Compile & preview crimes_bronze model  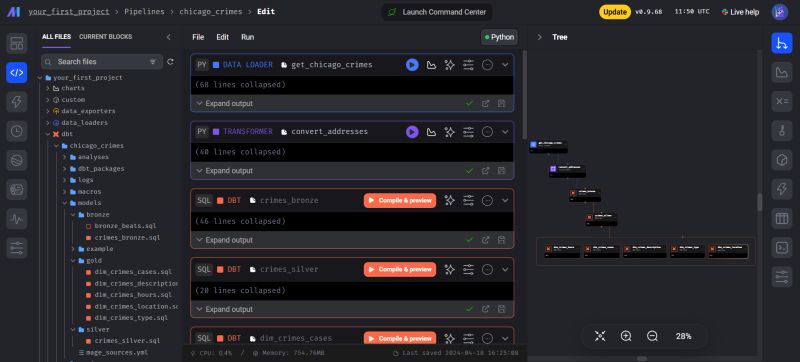coord(400,200)
